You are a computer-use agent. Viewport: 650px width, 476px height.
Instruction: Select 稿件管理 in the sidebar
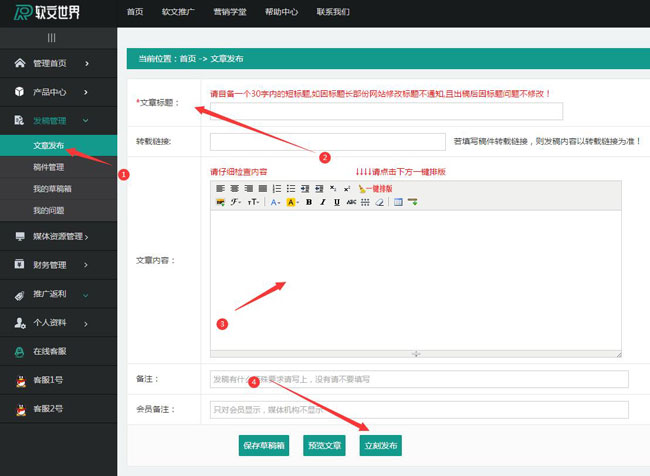pyautogui.click(x=48, y=167)
